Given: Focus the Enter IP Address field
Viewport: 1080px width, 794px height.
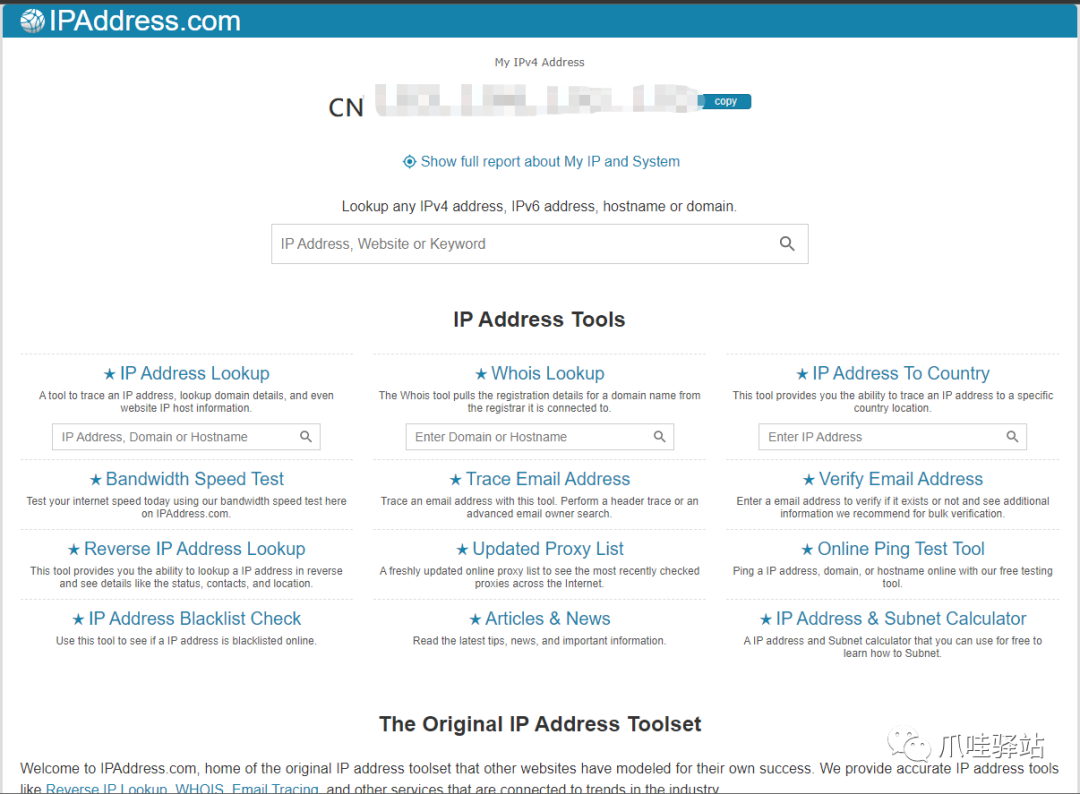Looking at the screenshot, I should pyautogui.click(x=892, y=437).
